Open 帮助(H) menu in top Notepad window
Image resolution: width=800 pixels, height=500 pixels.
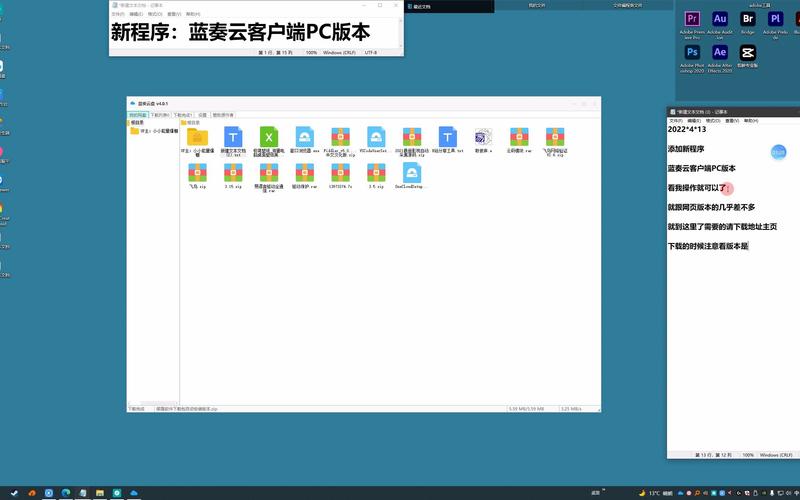(x=193, y=14)
